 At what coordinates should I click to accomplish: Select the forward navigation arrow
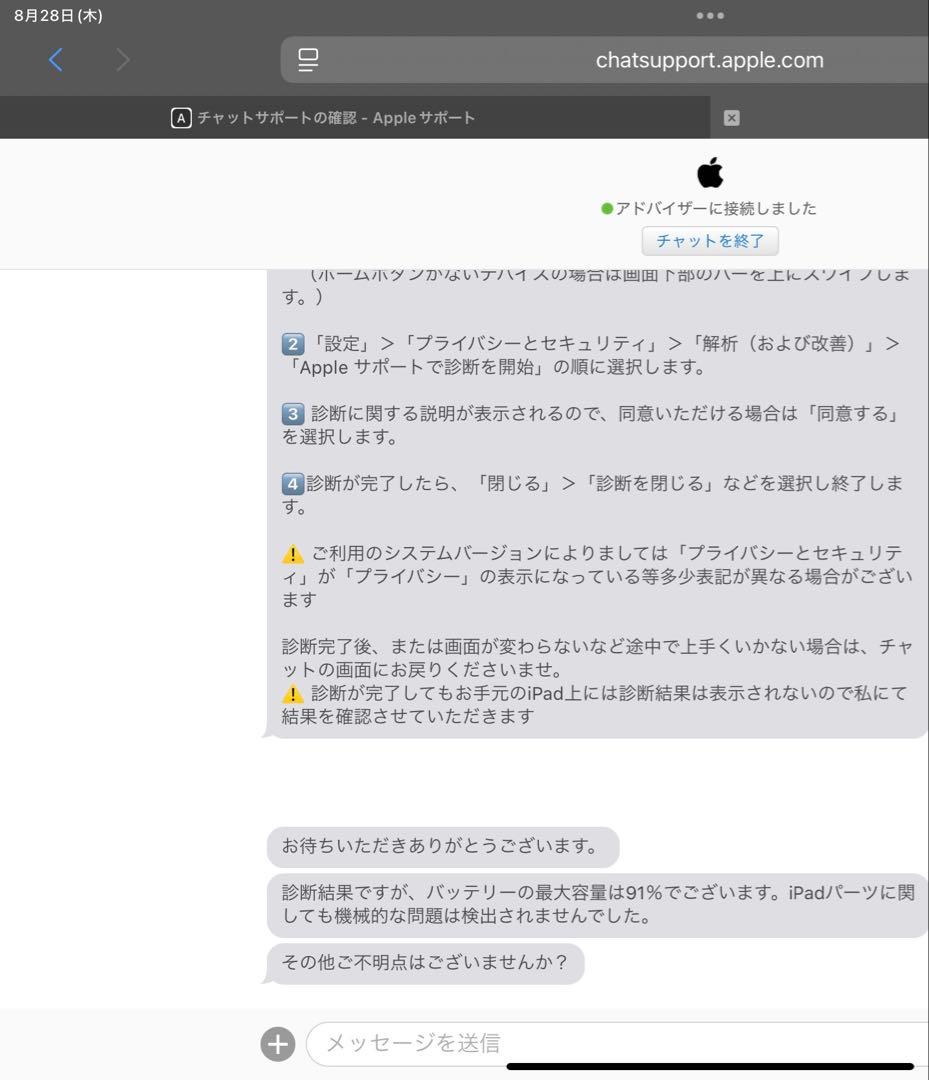click(122, 60)
